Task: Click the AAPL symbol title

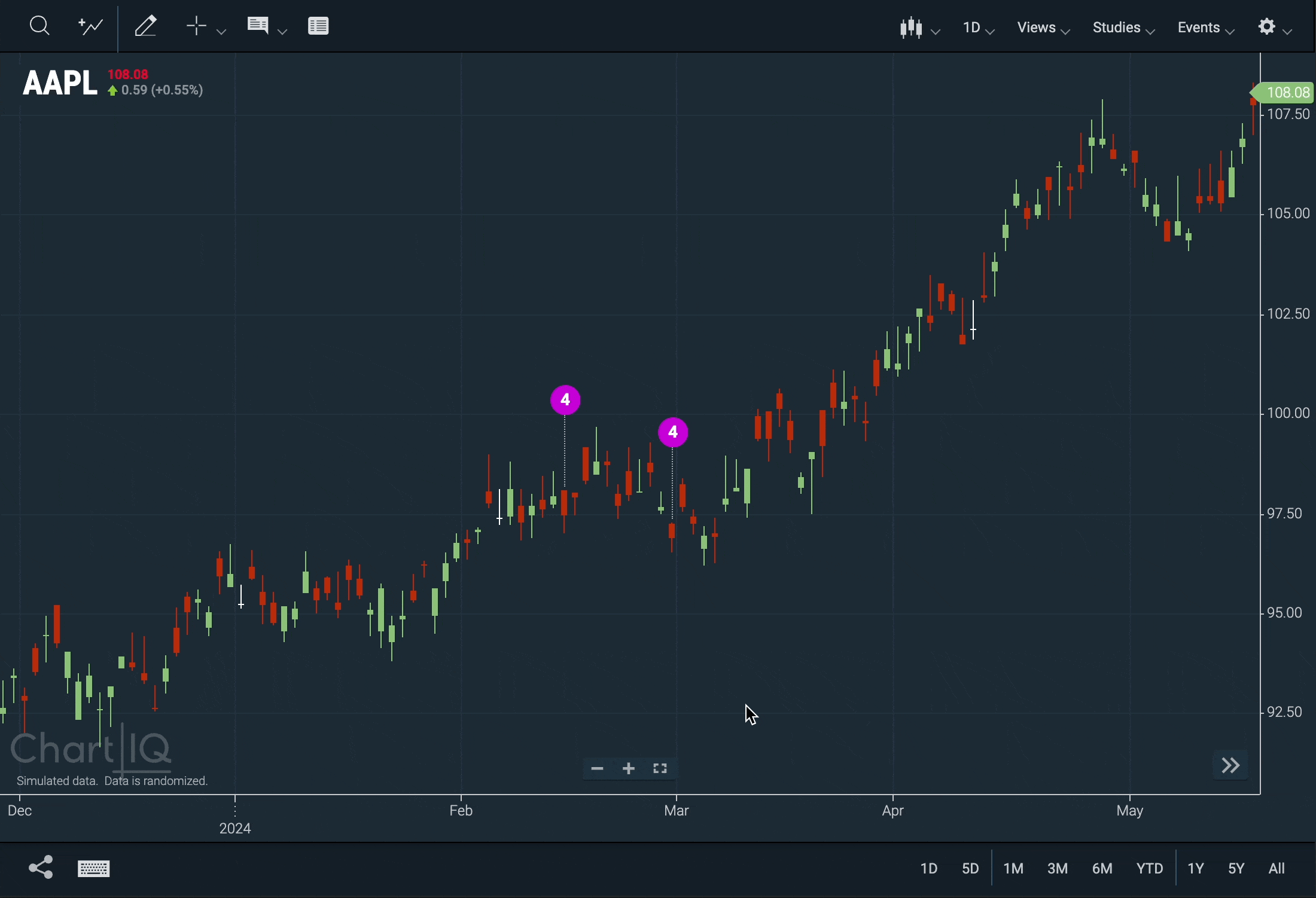Action: pyautogui.click(x=59, y=83)
